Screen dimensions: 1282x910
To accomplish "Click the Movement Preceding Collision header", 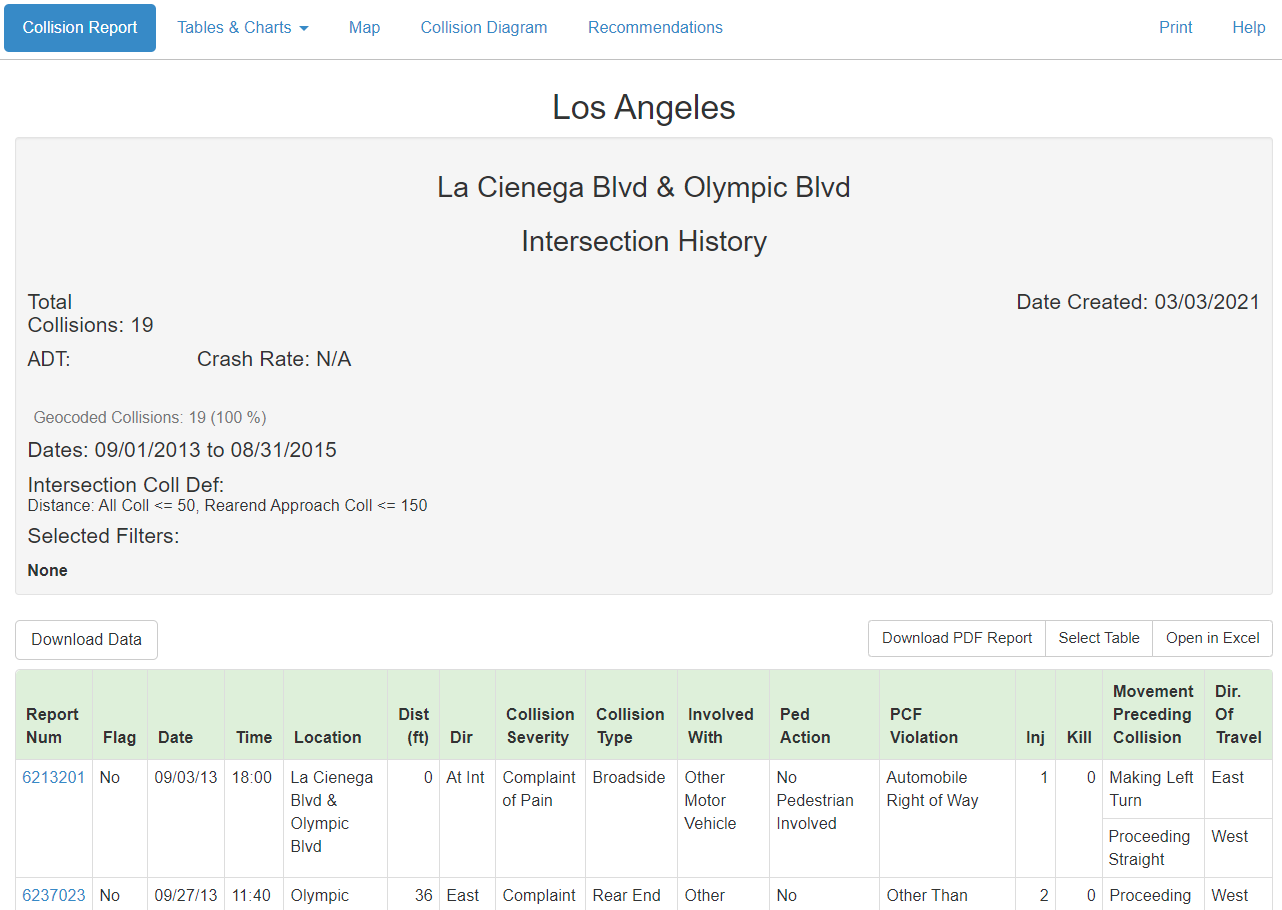I will click(x=1153, y=714).
